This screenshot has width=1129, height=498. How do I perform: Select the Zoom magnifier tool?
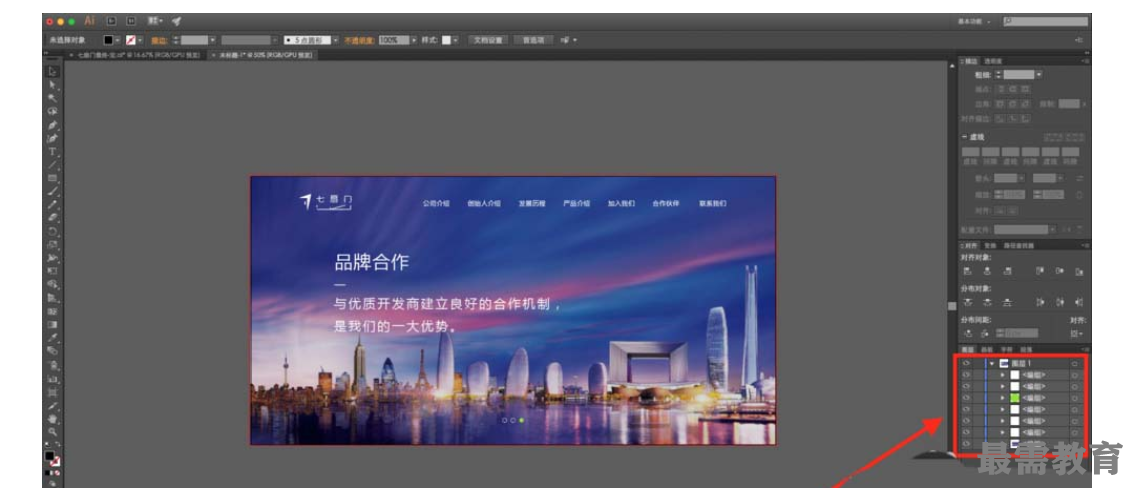coord(52,432)
